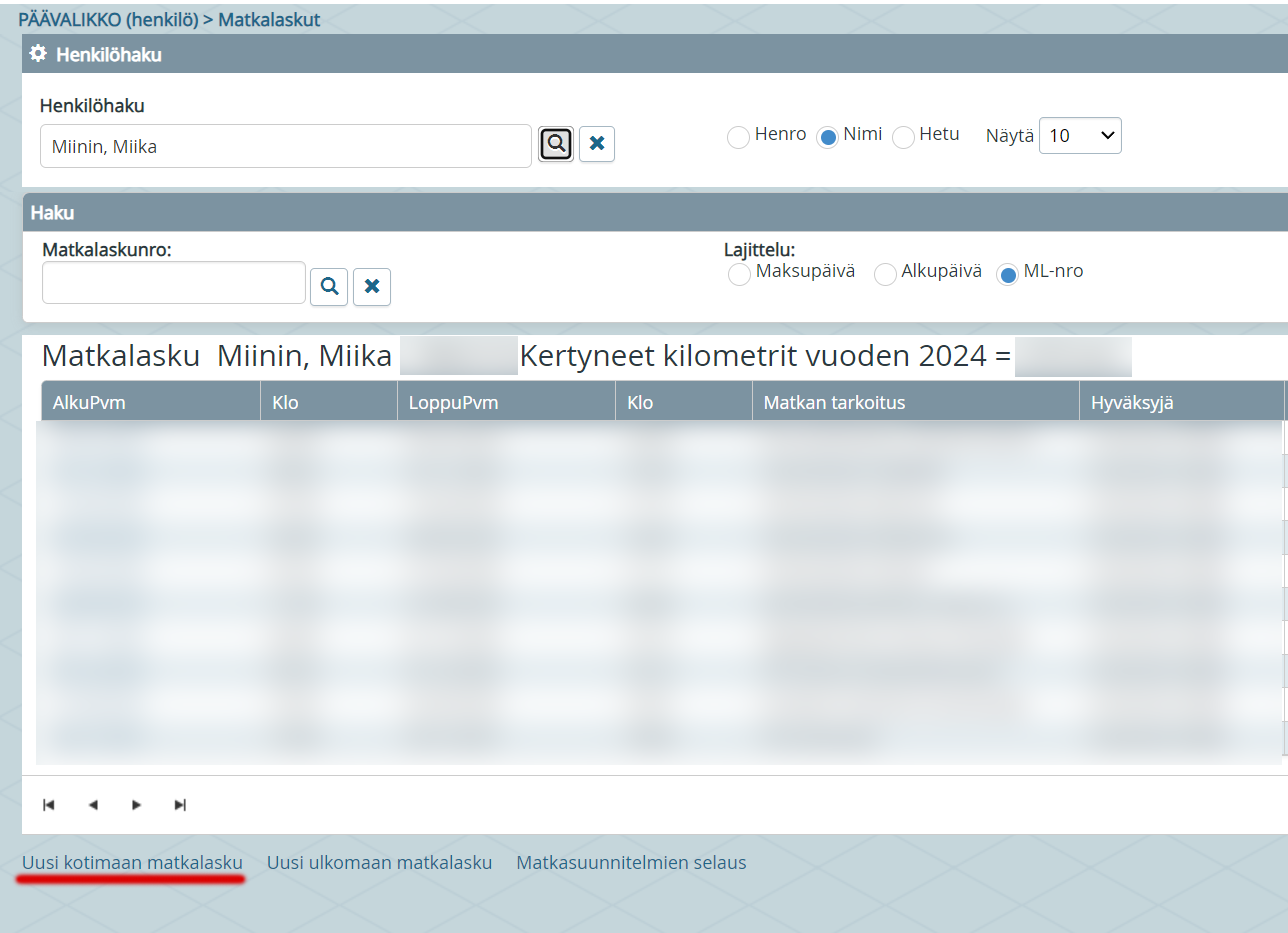Screen dimensions: 1288x933
Task: Click the AlkuPvm column header
Action: [x=151, y=402]
